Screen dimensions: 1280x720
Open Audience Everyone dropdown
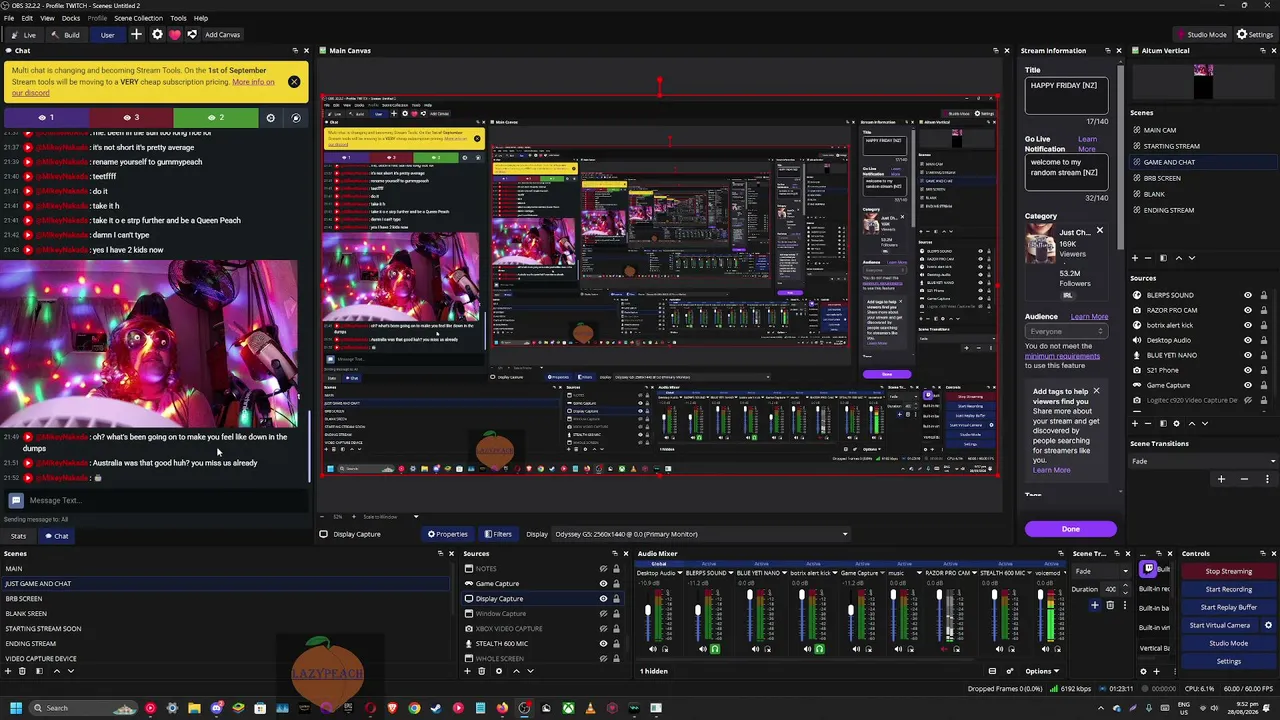click(x=1066, y=331)
